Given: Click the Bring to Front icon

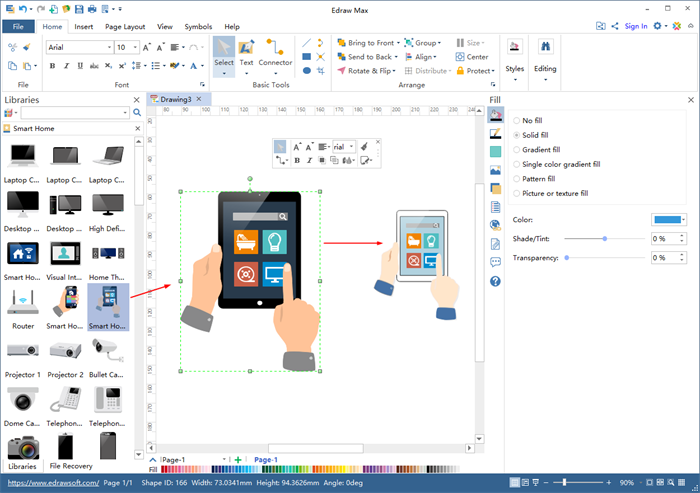Looking at the screenshot, I should click(x=342, y=43).
